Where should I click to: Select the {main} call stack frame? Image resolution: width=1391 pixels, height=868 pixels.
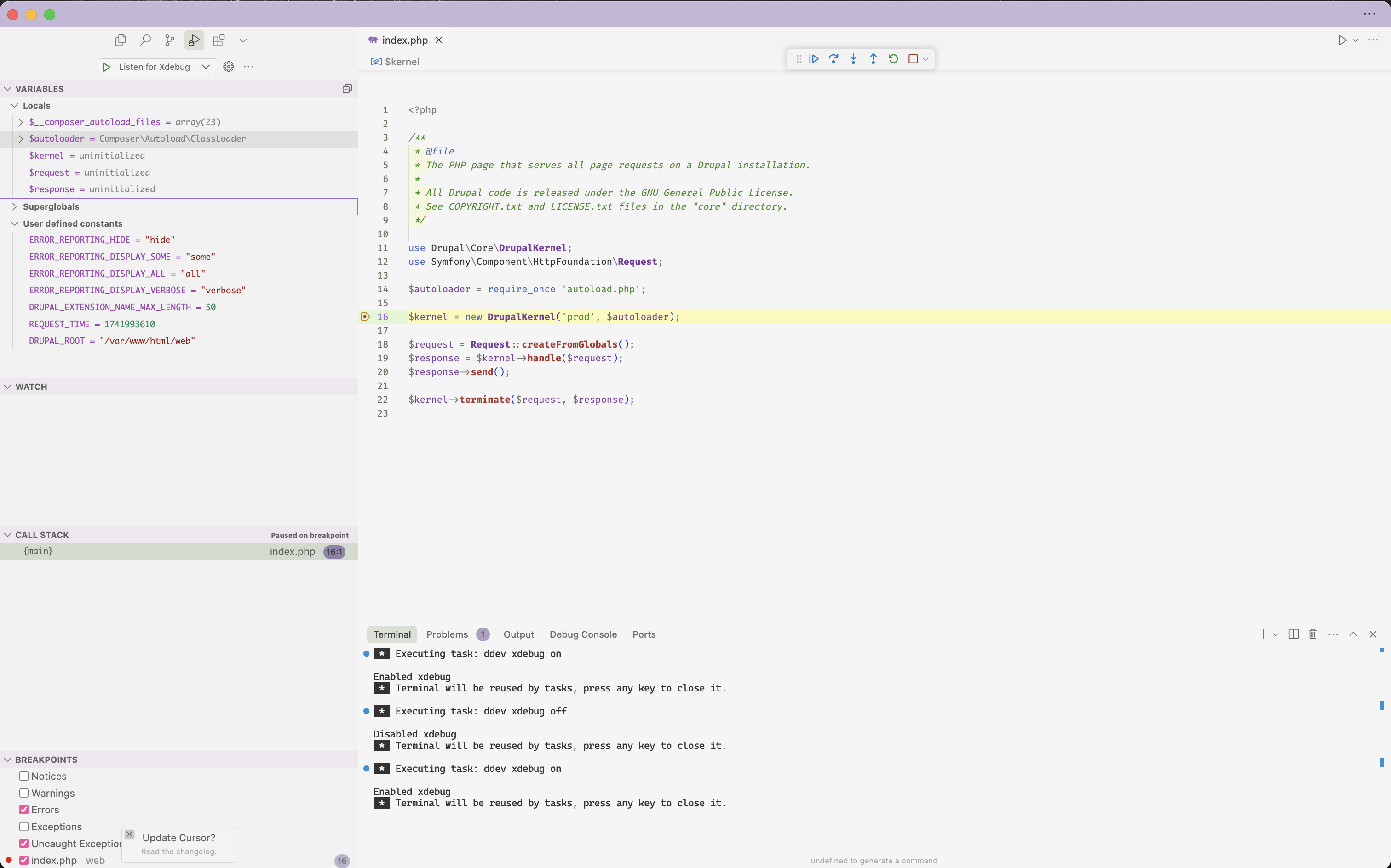[x=39, y=551]
